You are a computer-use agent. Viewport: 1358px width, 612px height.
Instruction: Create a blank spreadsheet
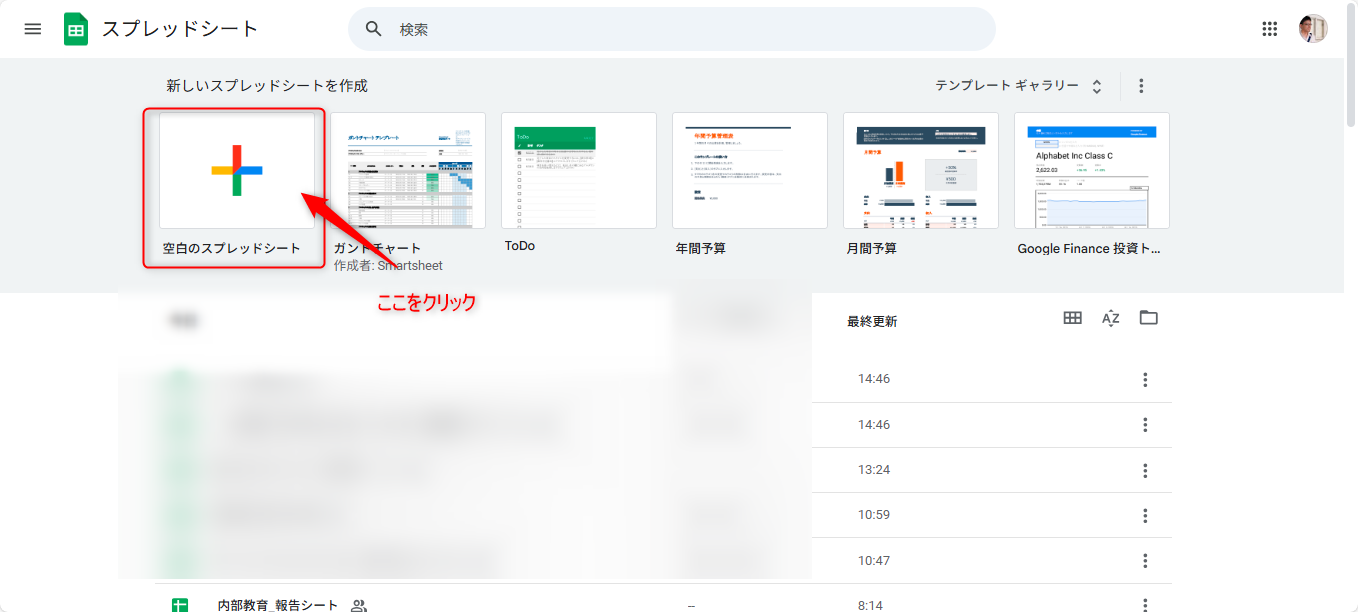[237, 171]
